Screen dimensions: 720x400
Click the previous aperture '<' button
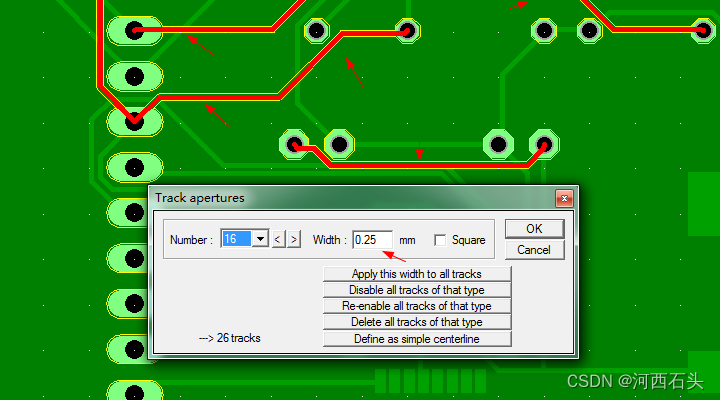(279, 239)
